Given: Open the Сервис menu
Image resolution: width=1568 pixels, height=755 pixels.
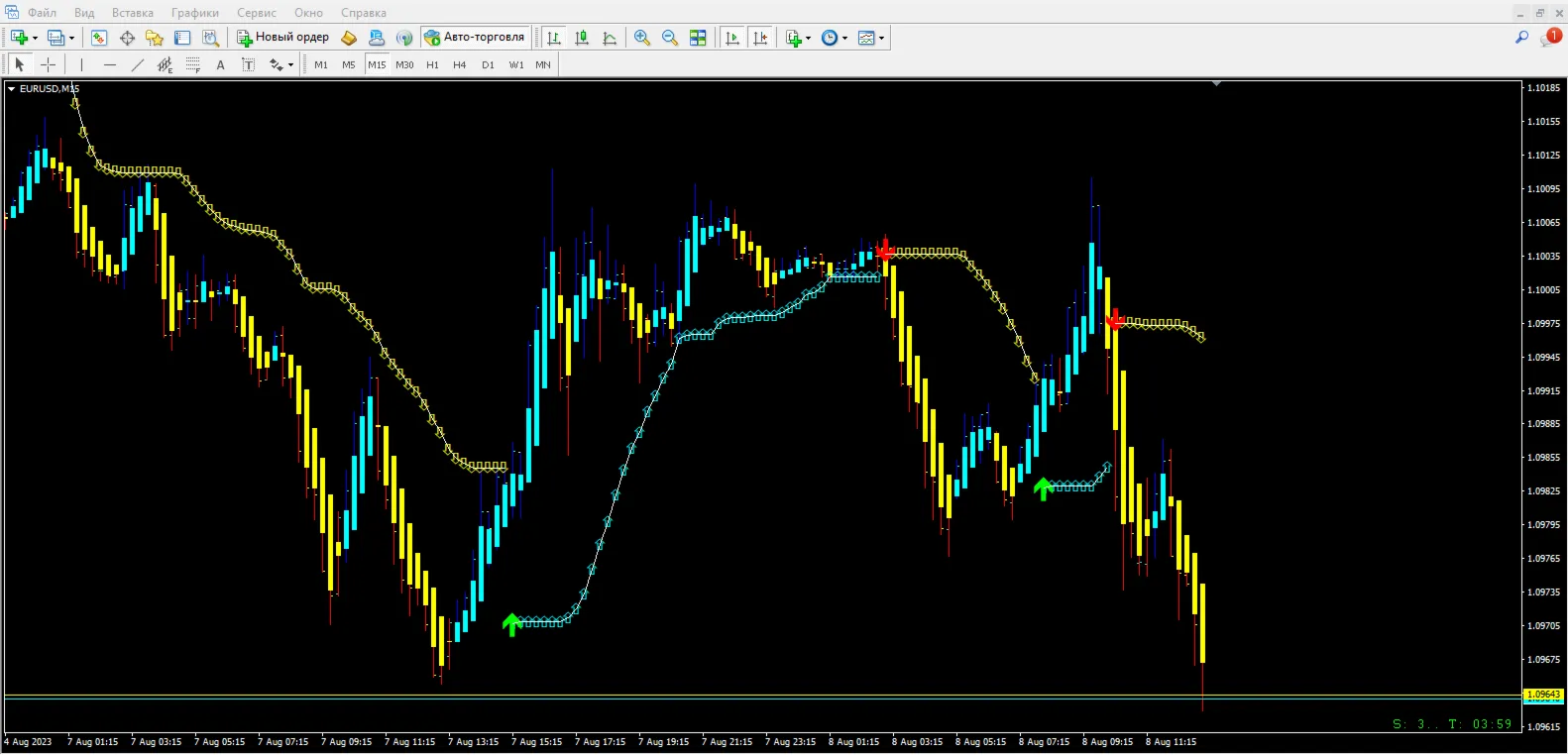Looking at the screenshot, I should pos(257,13).
